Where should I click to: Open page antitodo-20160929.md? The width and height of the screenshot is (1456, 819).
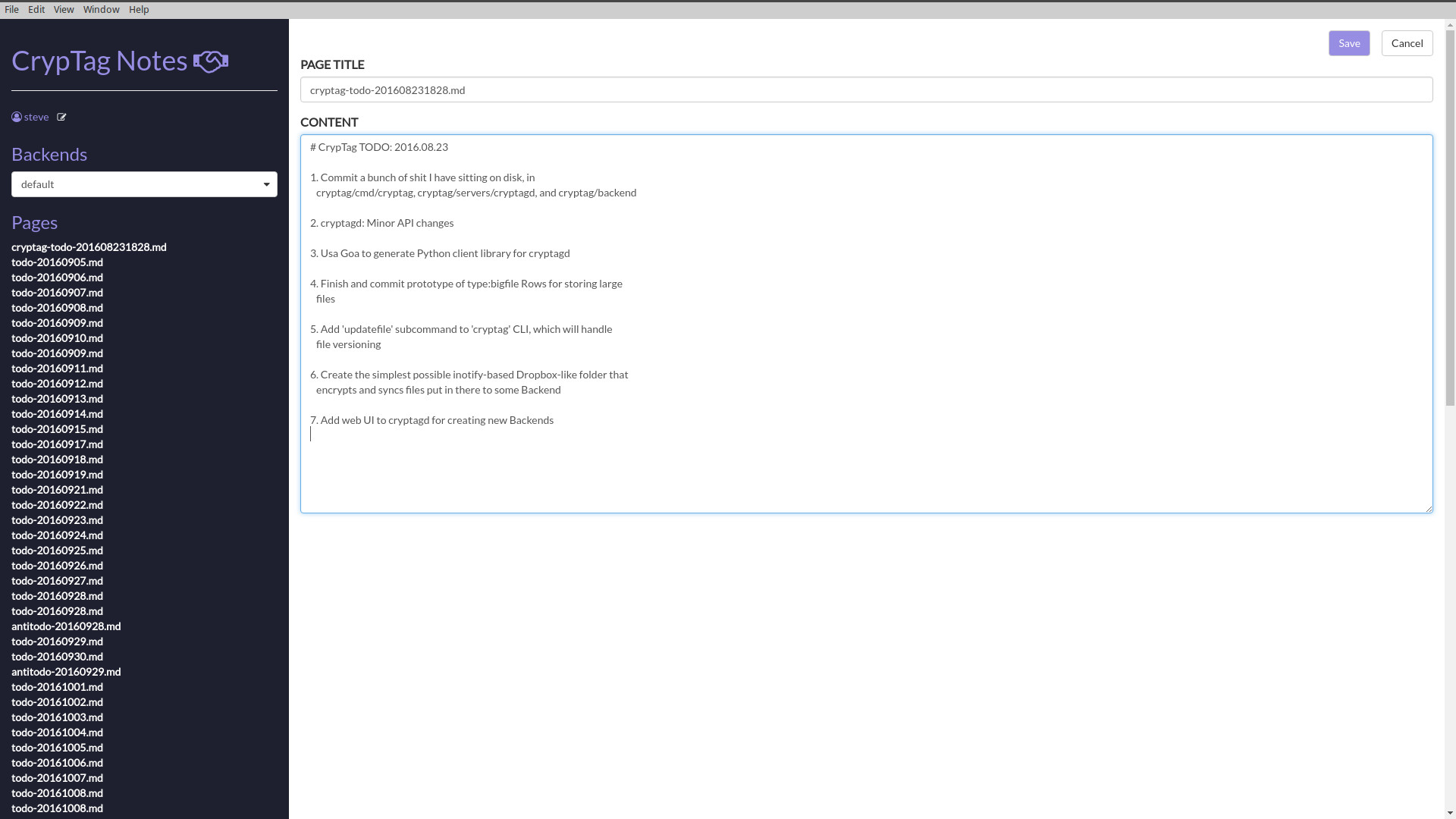tap(66, 672)
